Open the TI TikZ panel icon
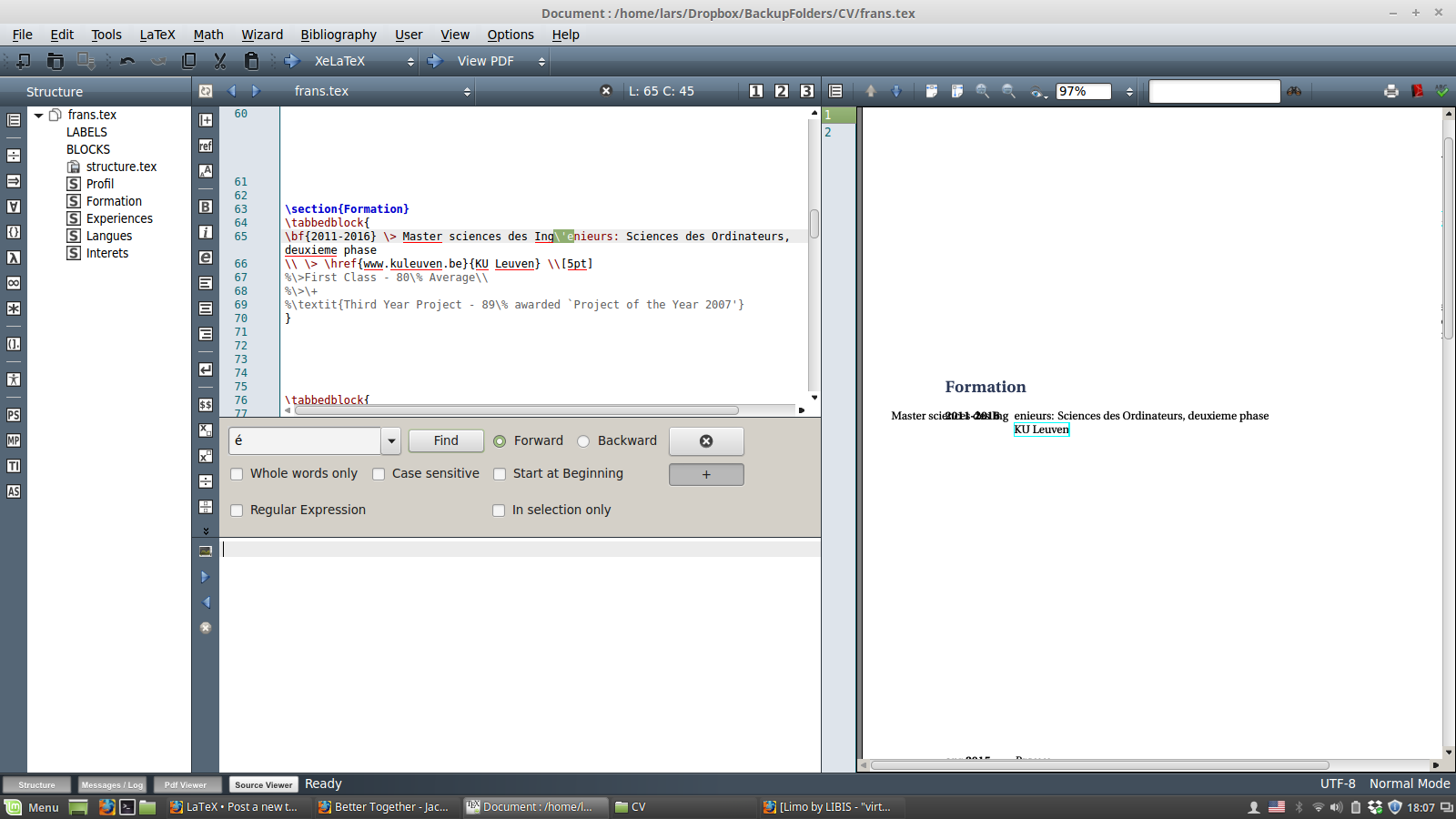 (14, 466)
